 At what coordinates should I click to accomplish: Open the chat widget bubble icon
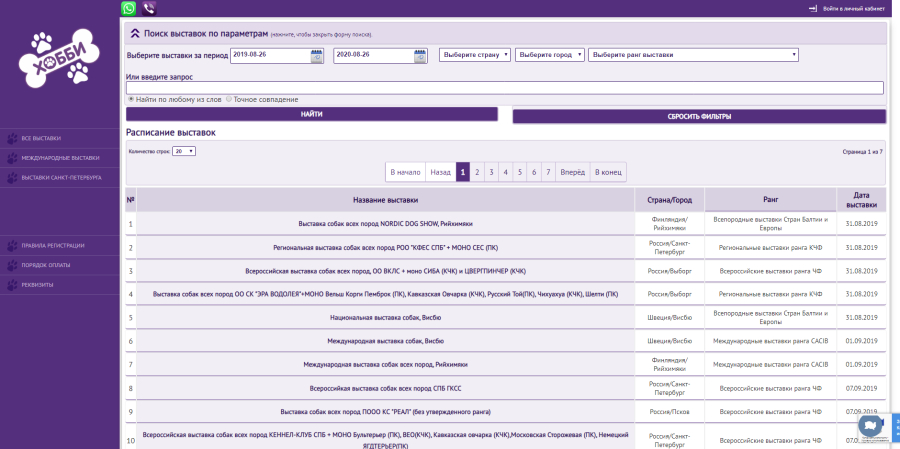coord(870,425)
